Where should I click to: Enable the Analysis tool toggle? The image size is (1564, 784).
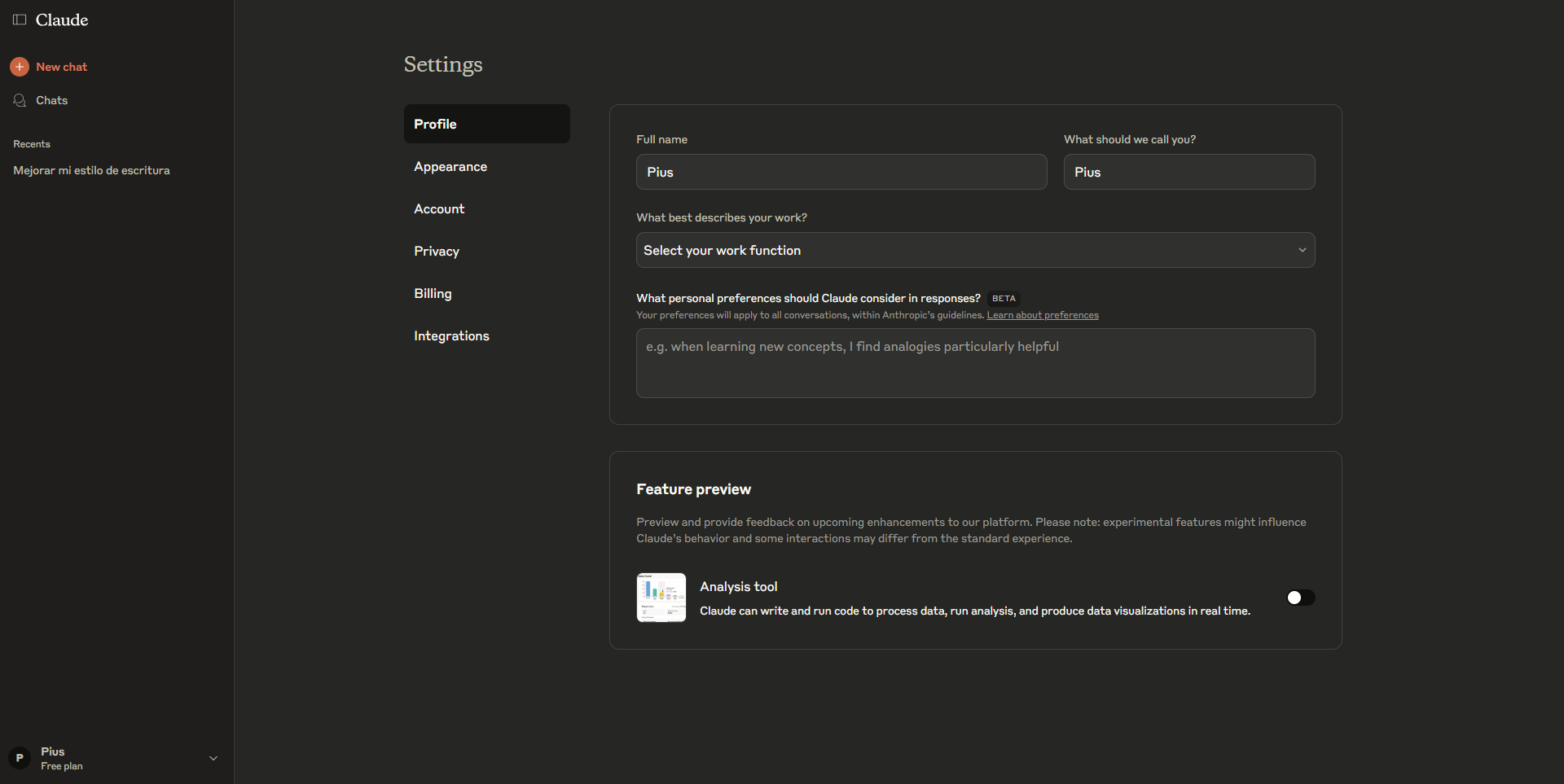pyautogui.click(x=1300, y=598)
